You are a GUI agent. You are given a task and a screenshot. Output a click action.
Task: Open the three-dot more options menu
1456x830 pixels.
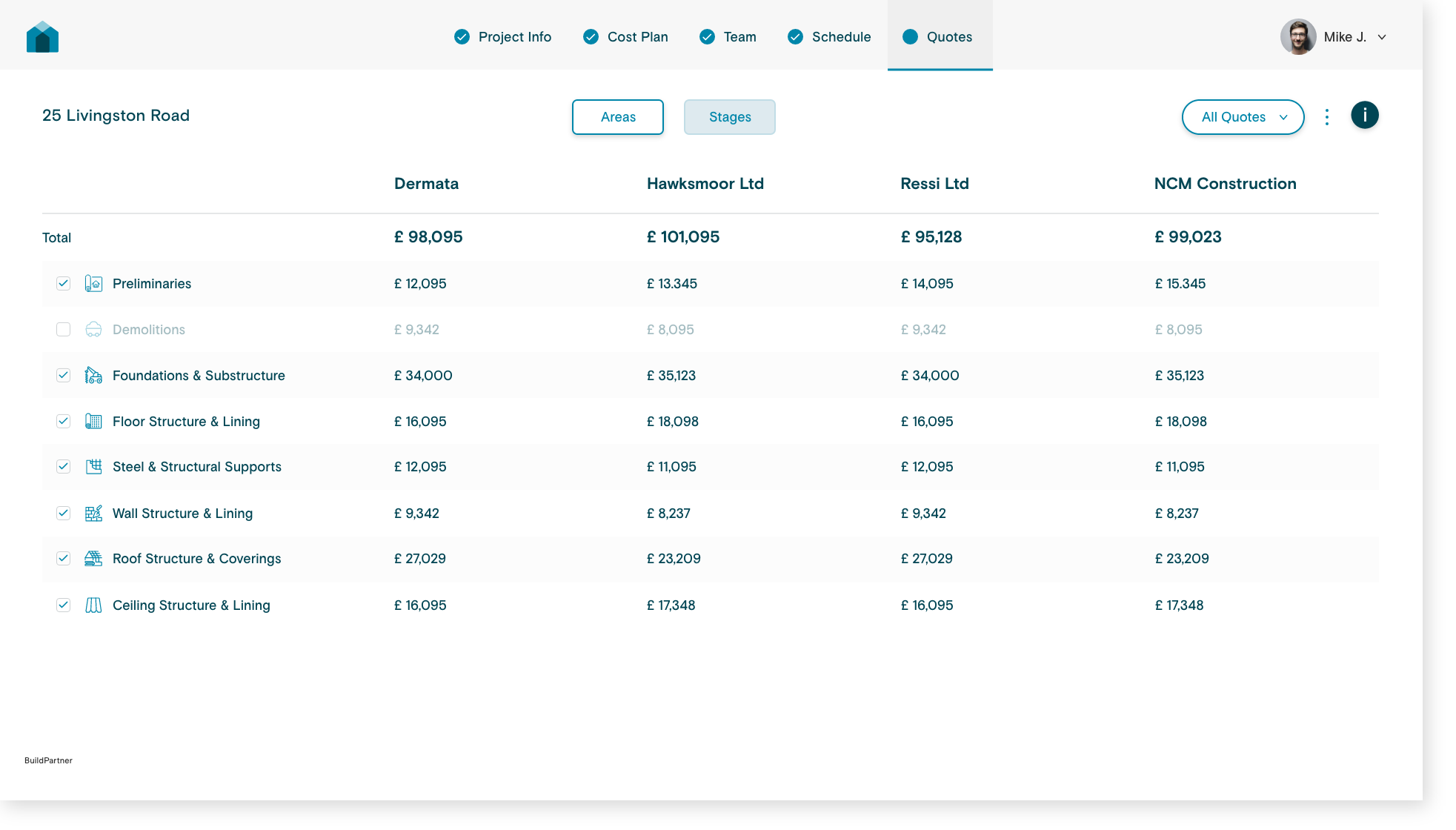click(x=1327, y=117)
